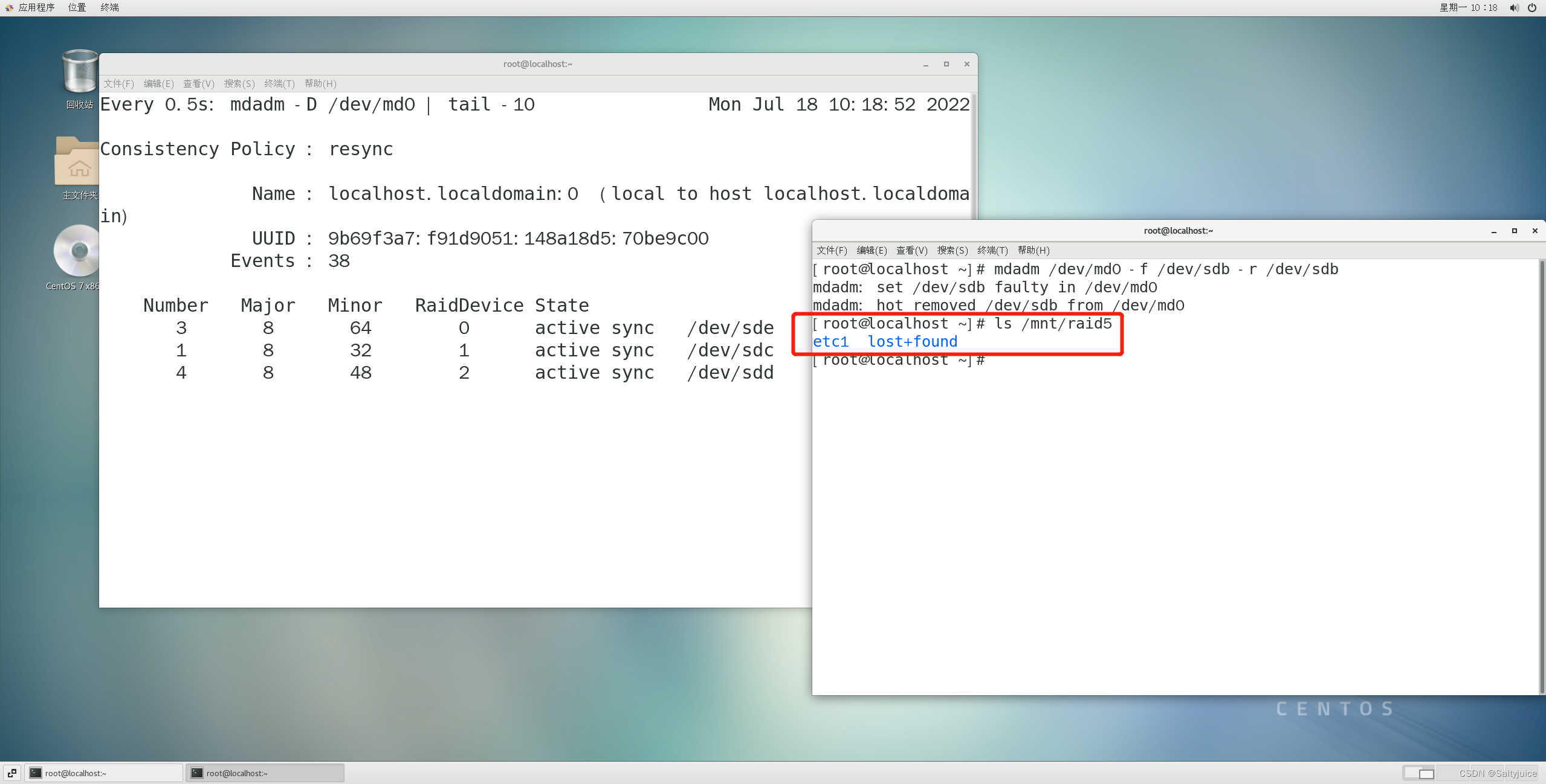Click the clock showing 星期一 10:18
This screenshot has height=784, width=1546.
point(1468,8)
